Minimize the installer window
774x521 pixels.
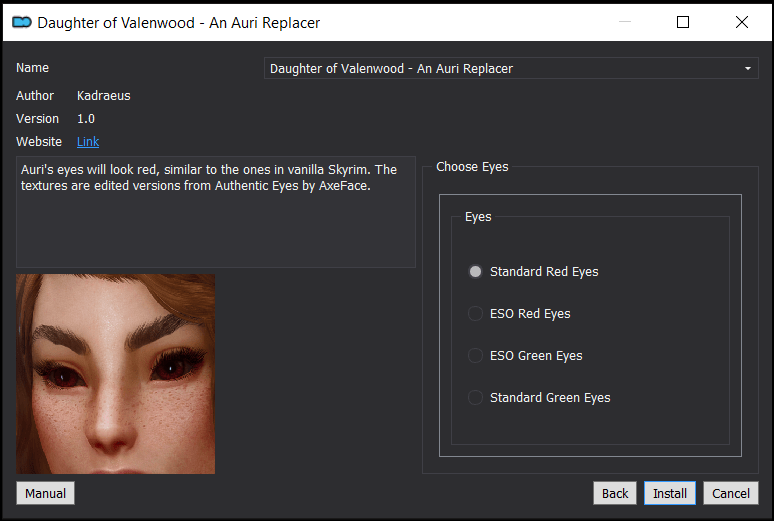[x=625, y=22]
